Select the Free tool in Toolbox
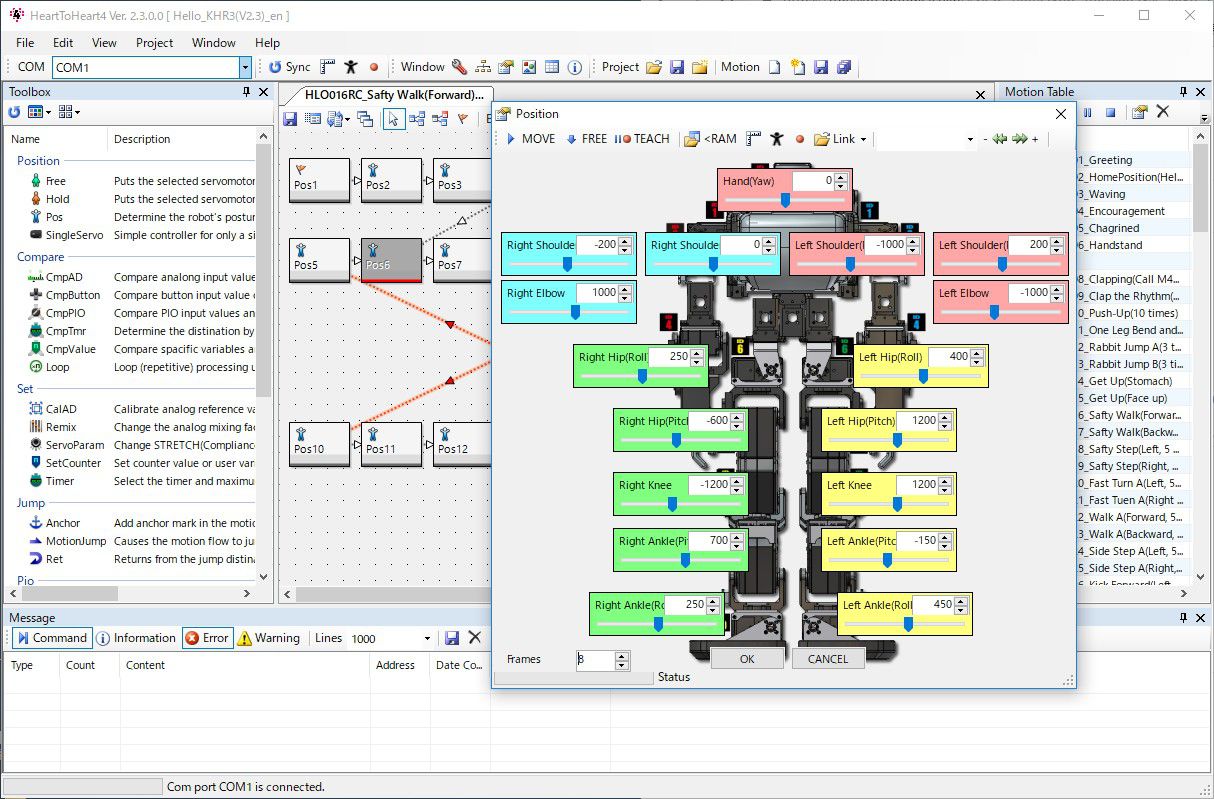The width and height of the screenshot is (1214, 799). [x=56, y=181]
